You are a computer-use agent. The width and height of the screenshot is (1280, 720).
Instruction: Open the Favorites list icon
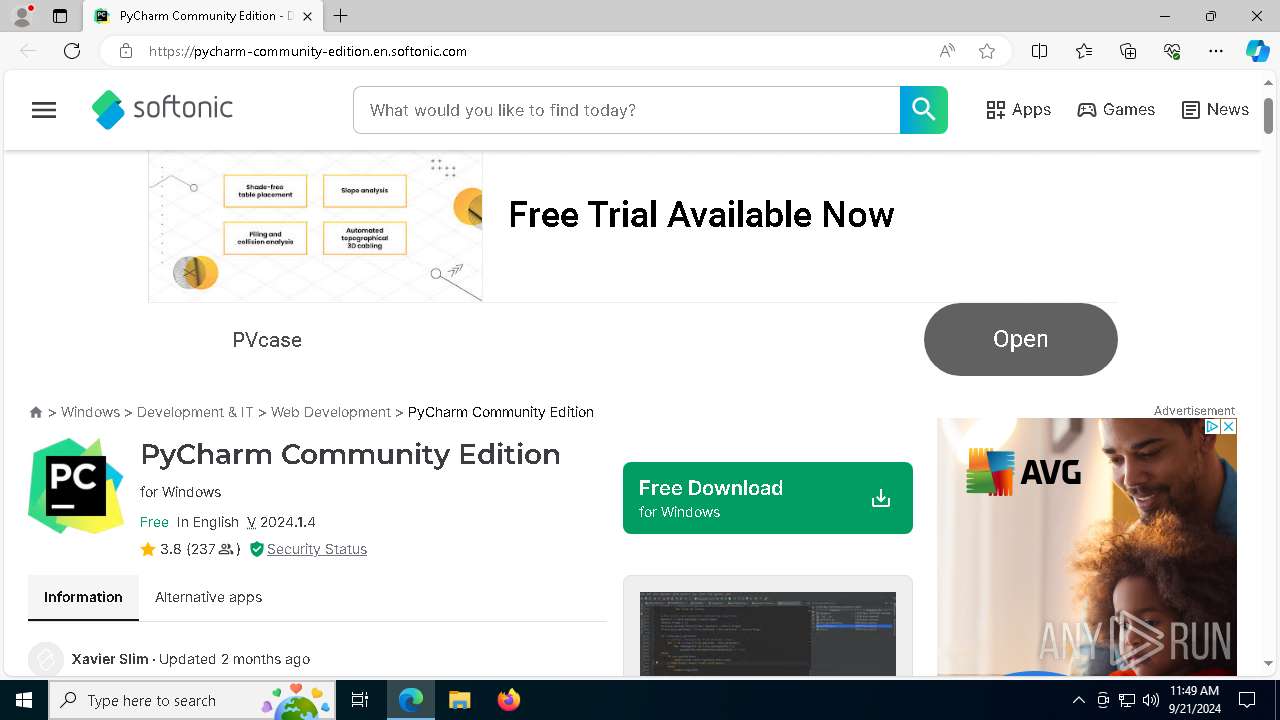pos(1084,51)
